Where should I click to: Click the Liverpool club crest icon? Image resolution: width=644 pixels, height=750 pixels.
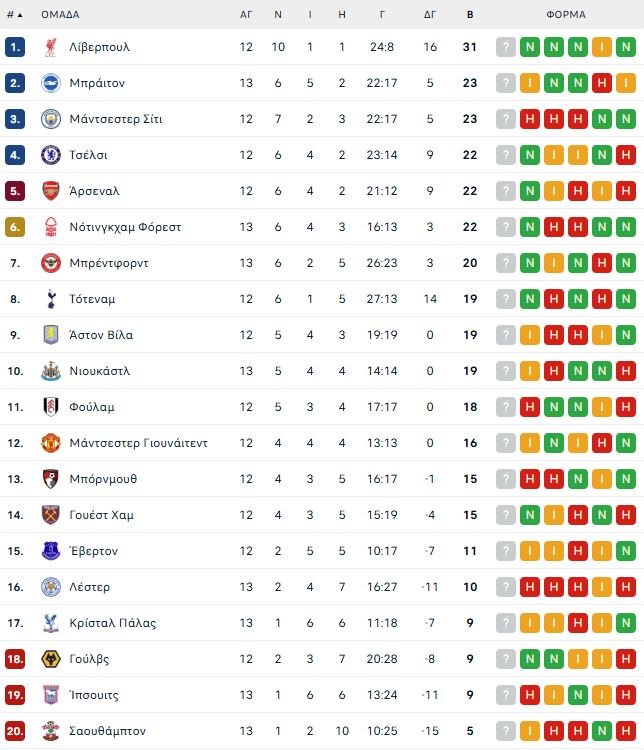(51, 47)
